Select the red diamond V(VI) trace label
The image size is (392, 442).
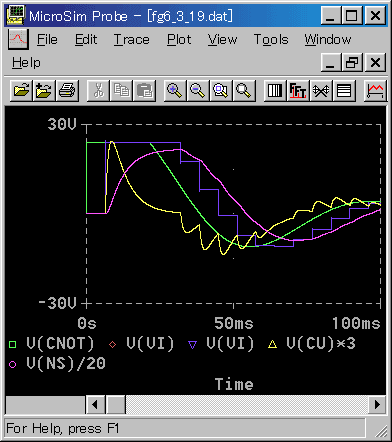[x=150, y=344]
